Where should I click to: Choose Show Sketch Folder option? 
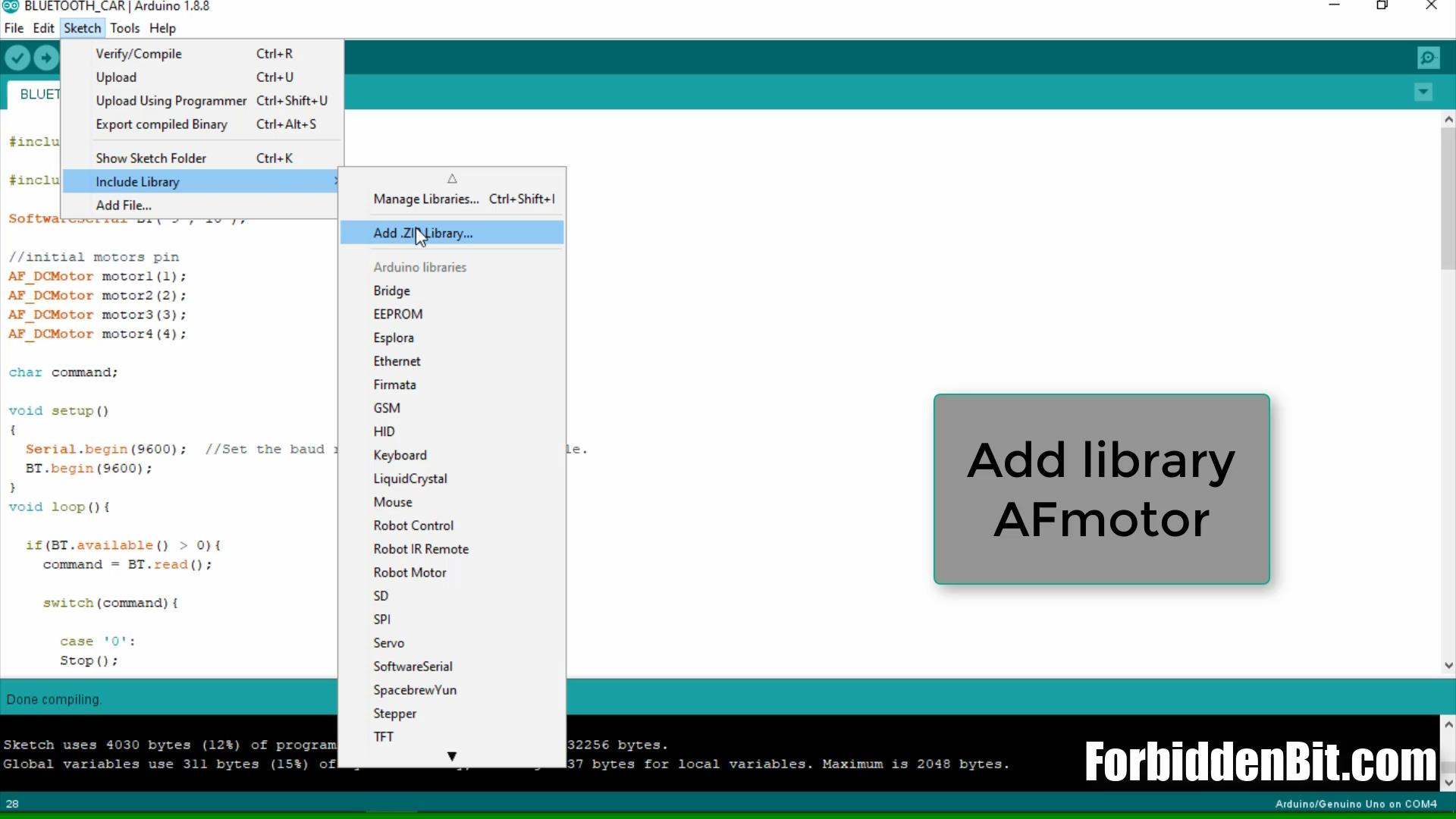pyautogui.click(x=151, y=158)
